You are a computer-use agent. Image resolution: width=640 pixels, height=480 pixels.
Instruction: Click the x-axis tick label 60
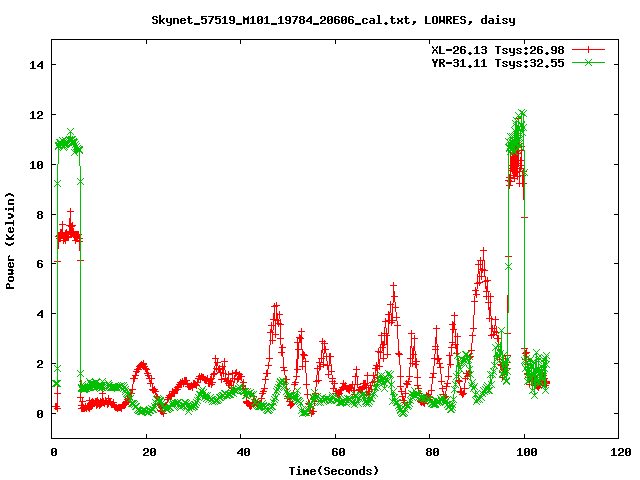338,452
